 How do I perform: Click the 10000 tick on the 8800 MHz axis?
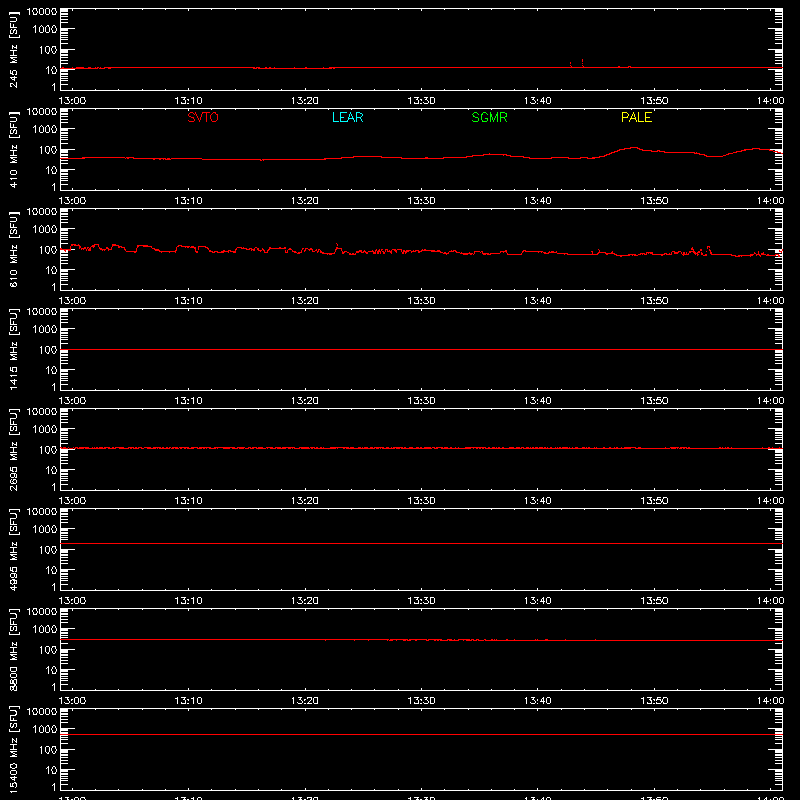click(42, 612)
